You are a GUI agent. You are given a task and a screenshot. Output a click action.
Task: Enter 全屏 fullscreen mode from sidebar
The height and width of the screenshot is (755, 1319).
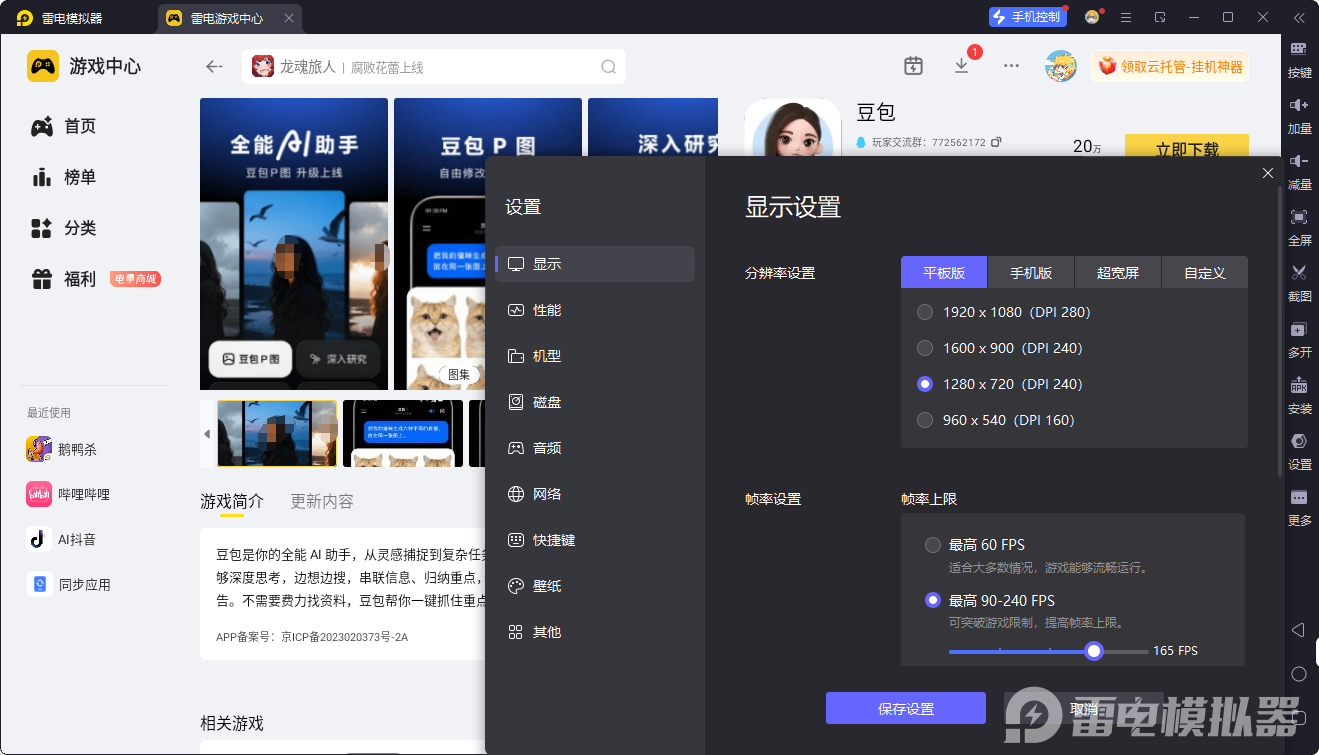coord(1299,218)
